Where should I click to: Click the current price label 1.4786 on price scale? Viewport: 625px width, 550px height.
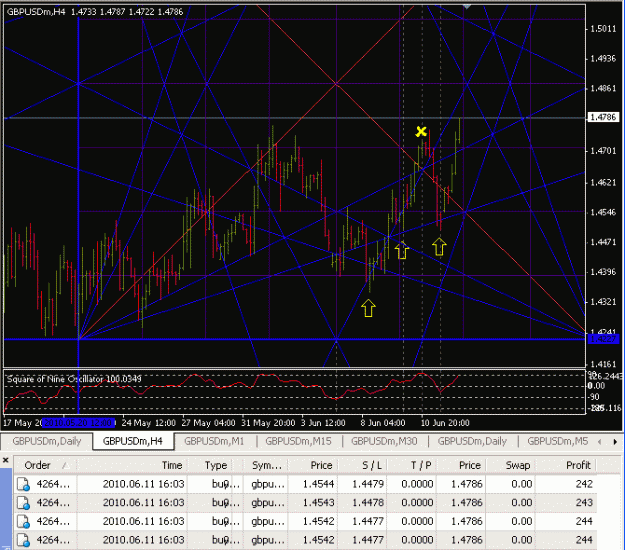pyautogui.click(x=603, y=117)
